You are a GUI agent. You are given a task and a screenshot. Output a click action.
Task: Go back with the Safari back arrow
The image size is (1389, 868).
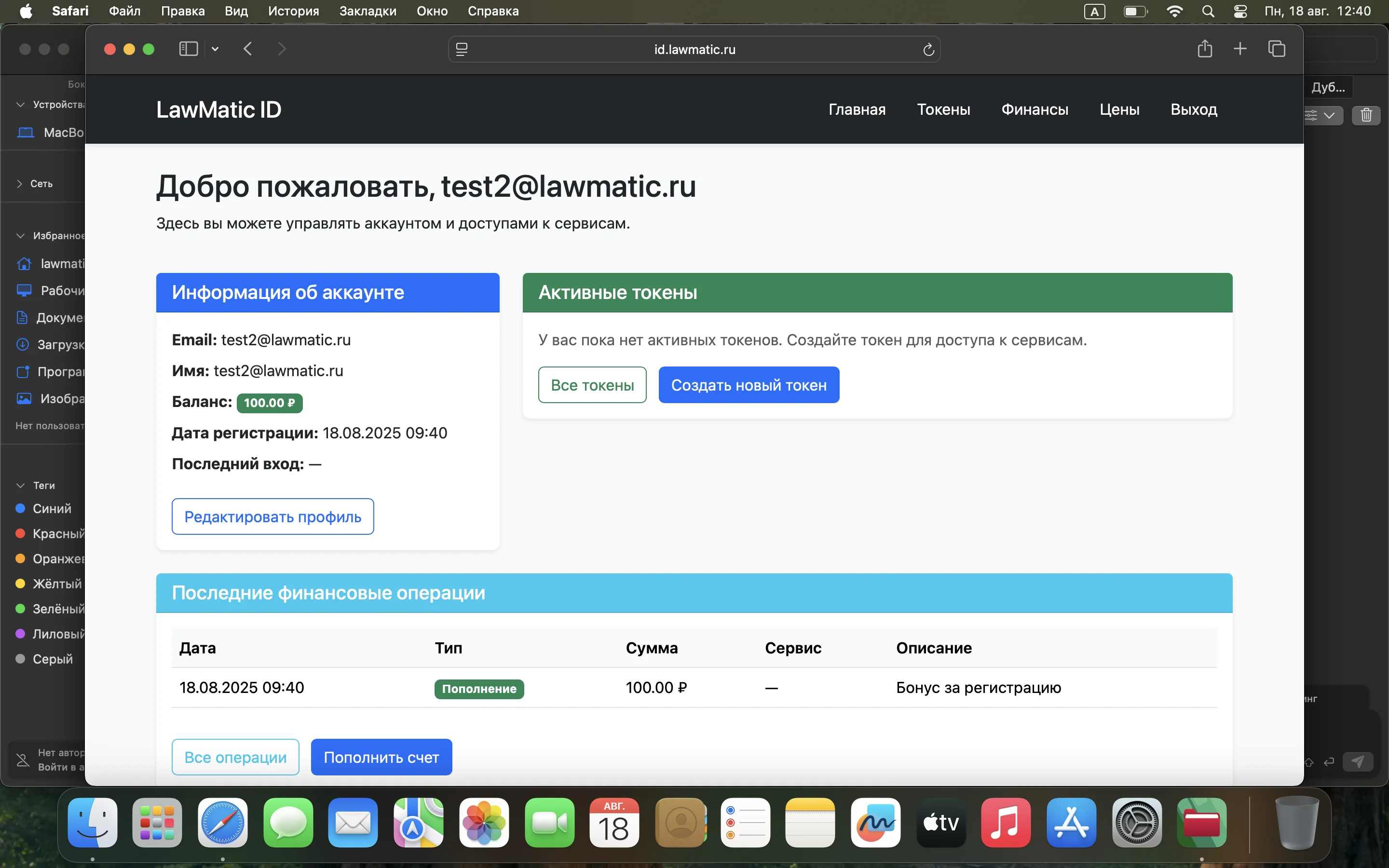[248, 49]
